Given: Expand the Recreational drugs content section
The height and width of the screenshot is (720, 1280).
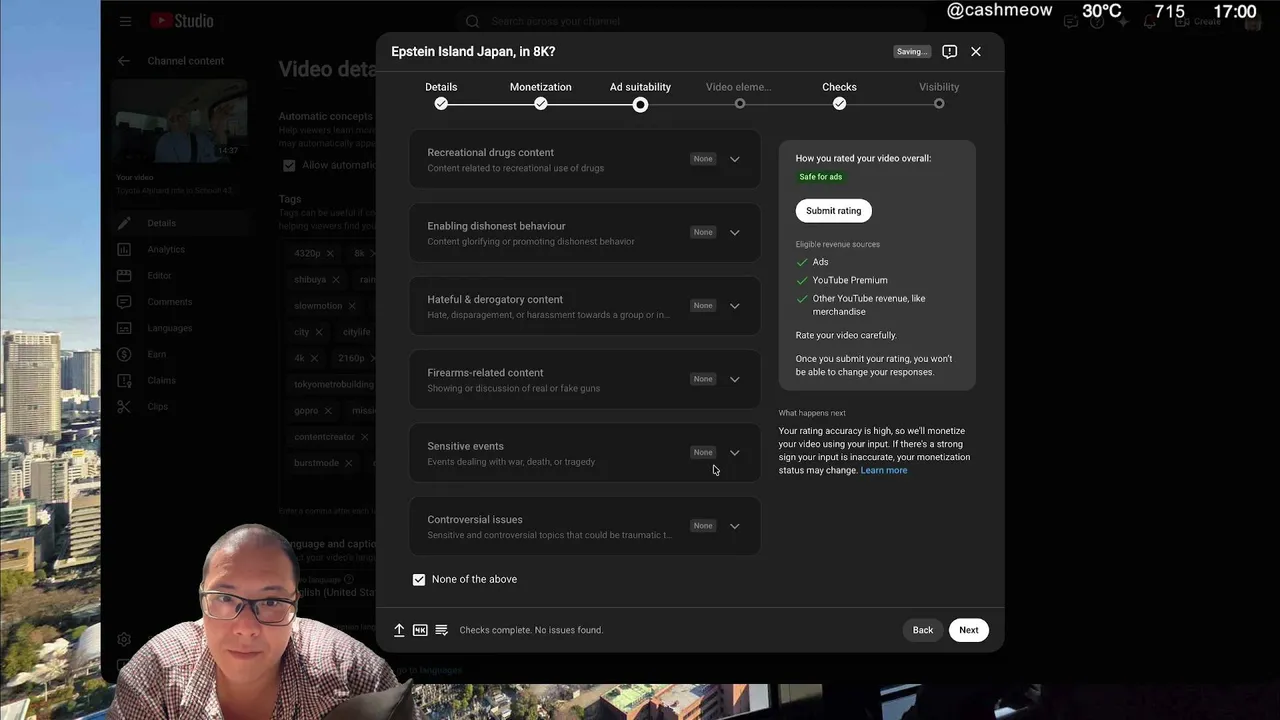Looking at the screenshot, I should [735, 159].
